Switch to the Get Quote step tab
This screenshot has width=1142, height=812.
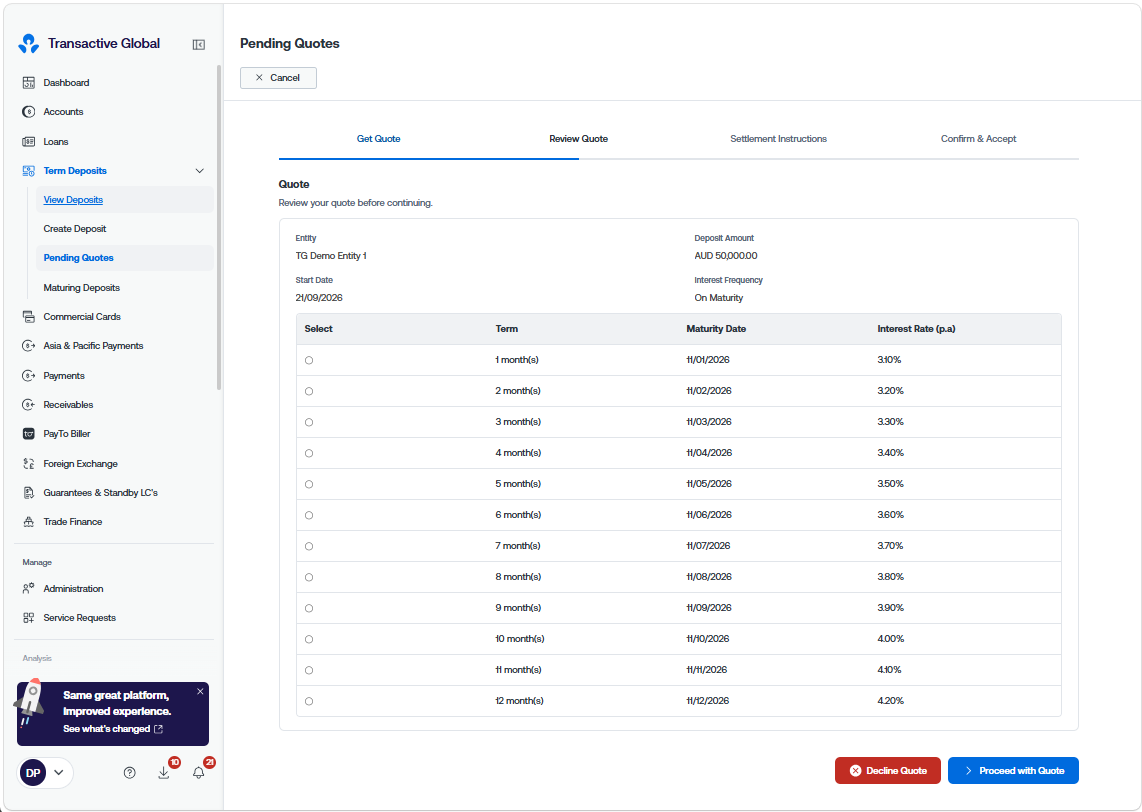coord(379,139)
